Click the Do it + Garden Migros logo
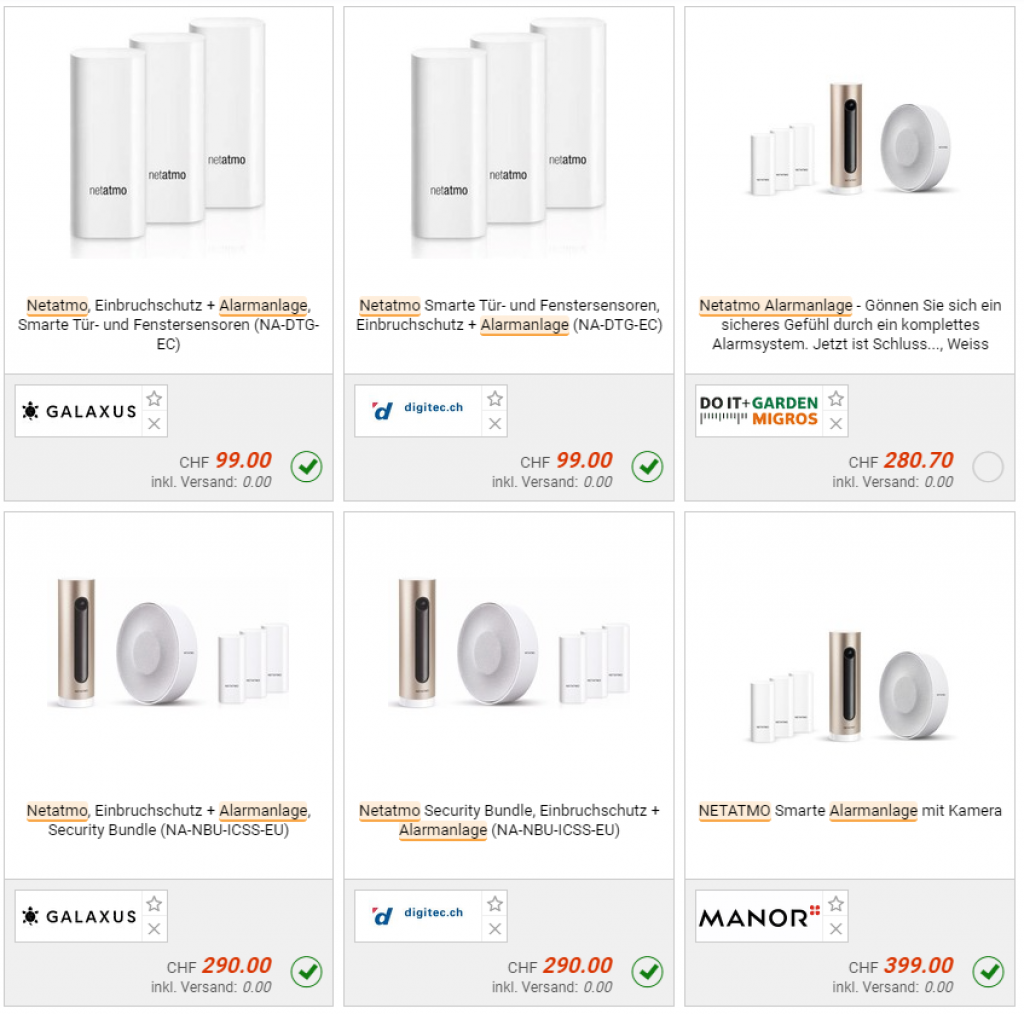This screenshot has width=1024, height=1014. 759,411
